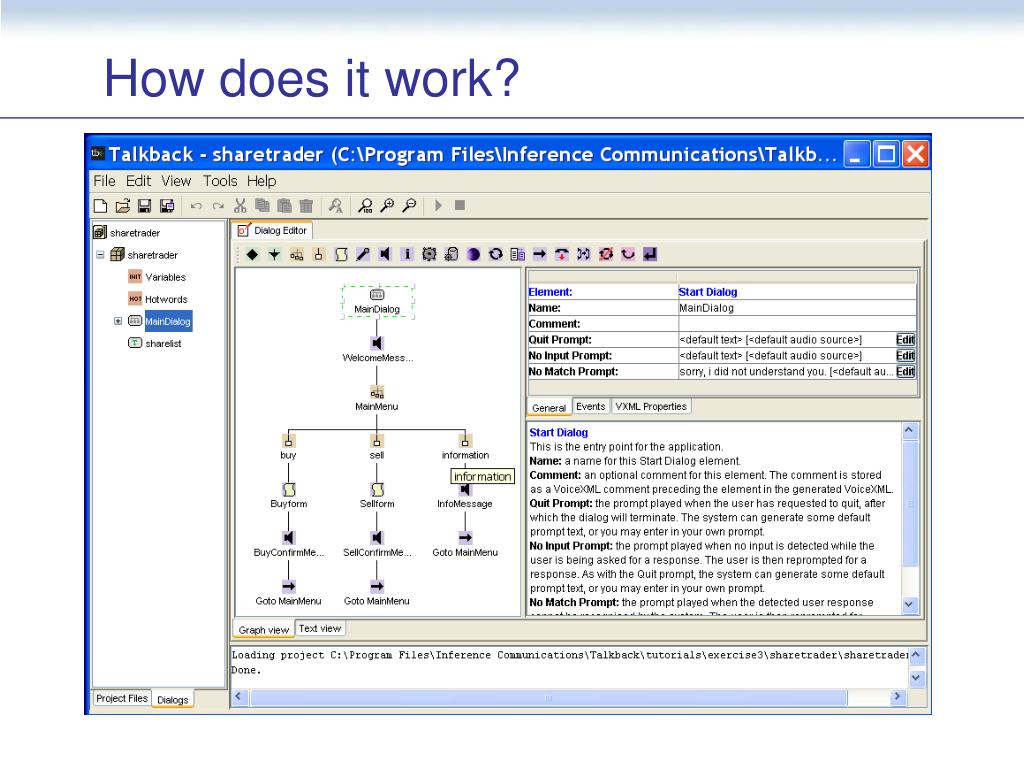Screen dimensions: 1024x768
Task: Select the speaker message tool
Action: coord(385,255)
